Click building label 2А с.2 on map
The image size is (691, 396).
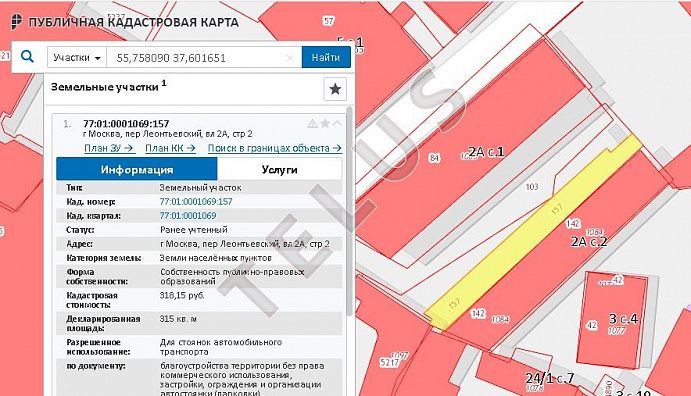click(x=589, y=241)
